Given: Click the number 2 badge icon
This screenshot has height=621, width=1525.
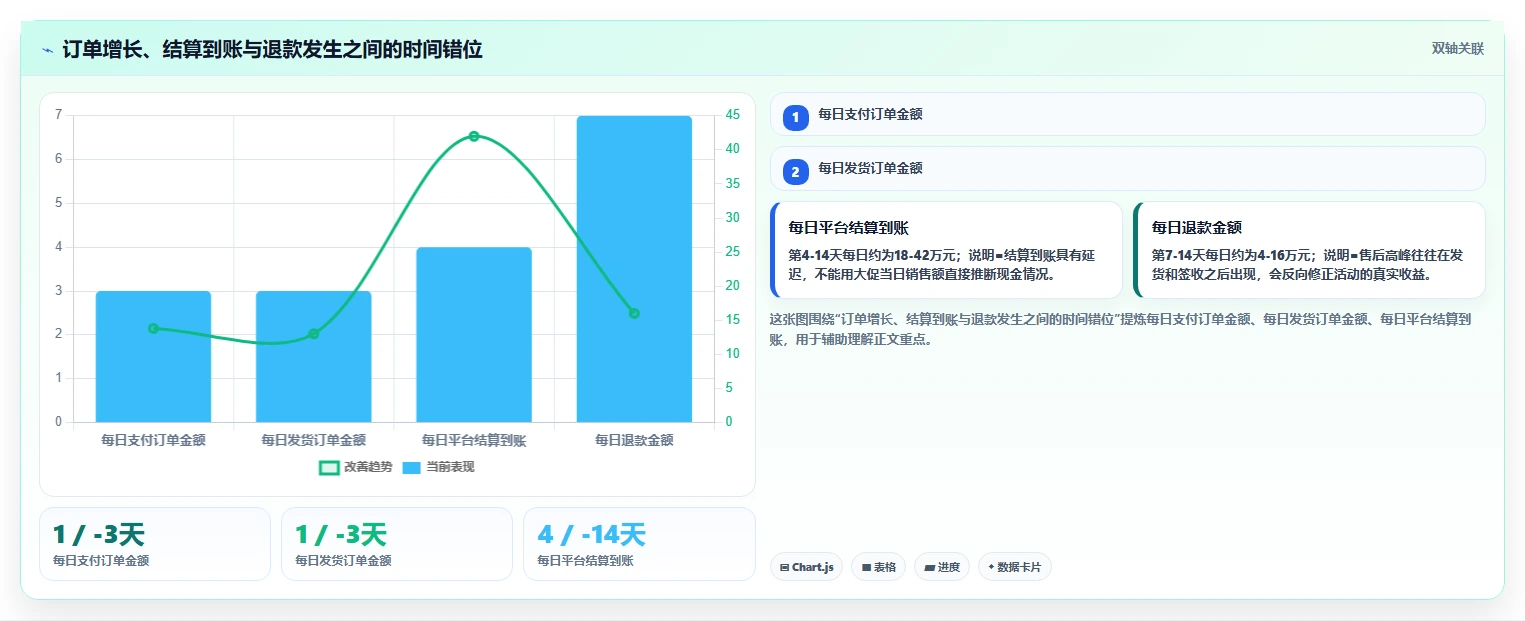Looking at the screenshot, I should (796, 171).
